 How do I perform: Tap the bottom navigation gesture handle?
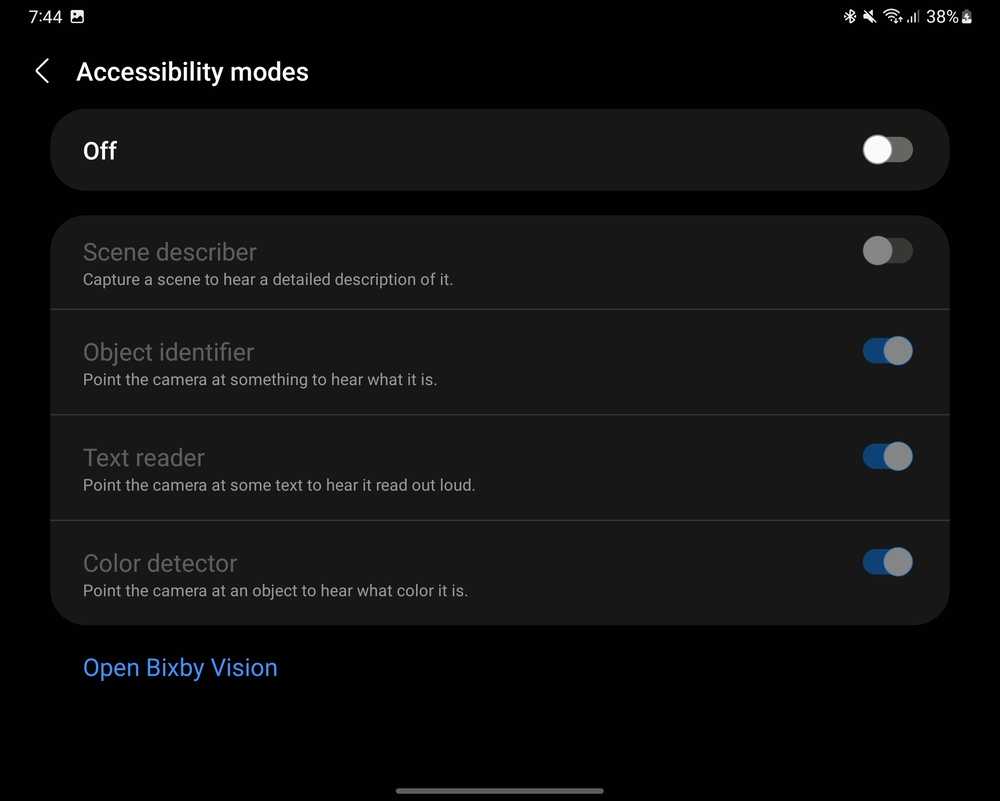pyautogui.click(x=500, y=791)
